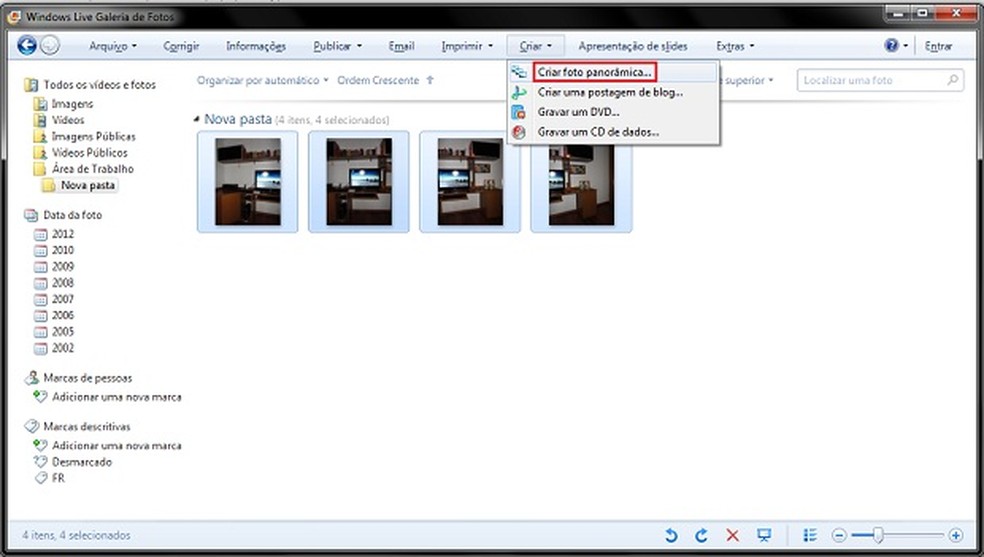Click Adicionar uma nova marca under people tags

tap(117, 397)
